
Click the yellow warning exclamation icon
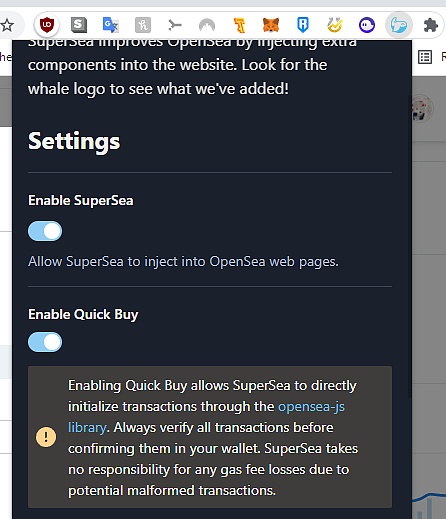[46, 437]
